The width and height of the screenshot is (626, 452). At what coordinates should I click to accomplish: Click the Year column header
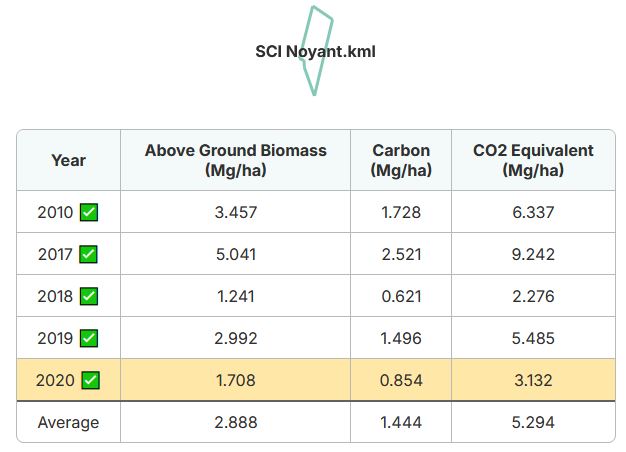[x=69, y=160]
